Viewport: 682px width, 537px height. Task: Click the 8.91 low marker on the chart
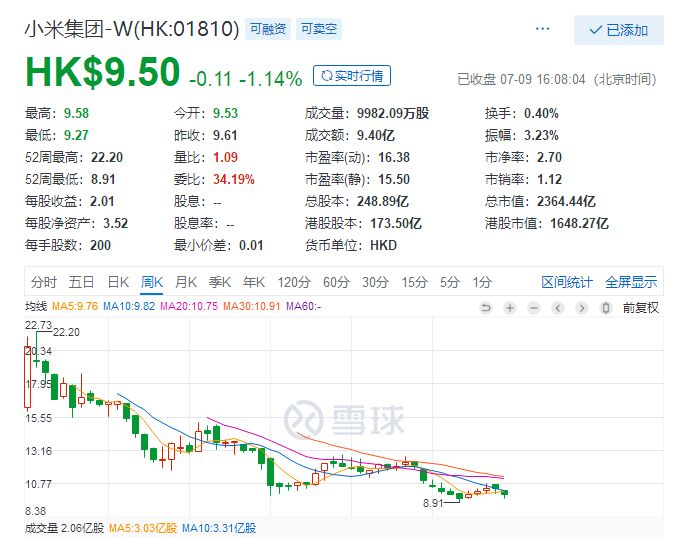tap(433, 503)
